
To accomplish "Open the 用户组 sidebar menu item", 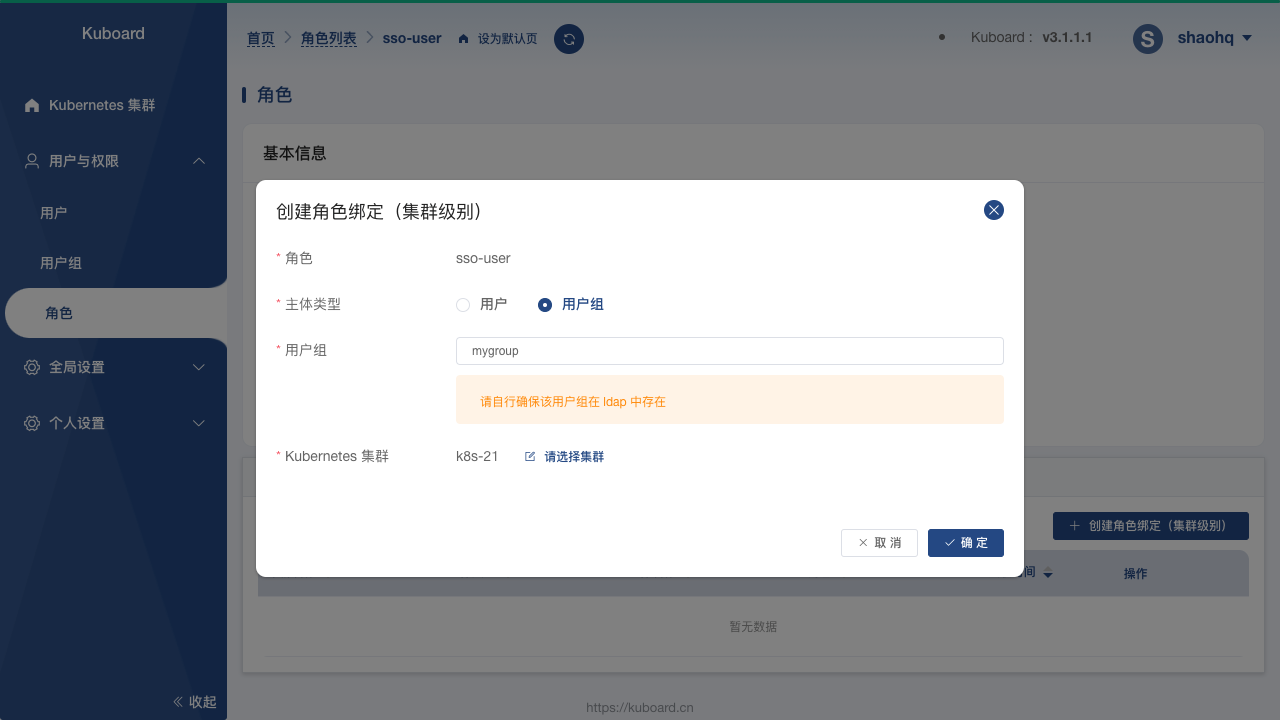I will click(61, 263).
